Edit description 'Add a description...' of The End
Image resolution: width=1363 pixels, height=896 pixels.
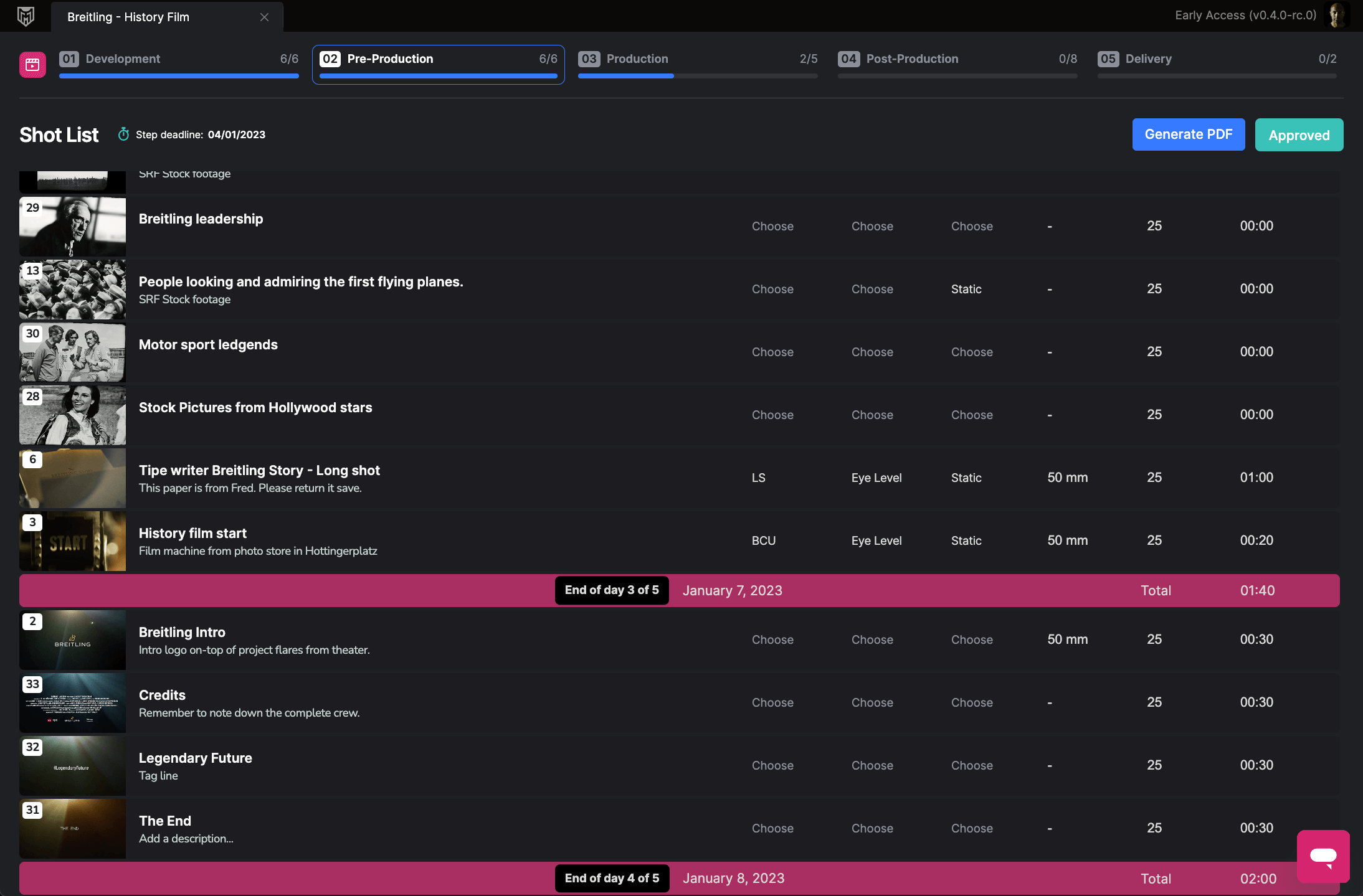[x=186, y=839]
